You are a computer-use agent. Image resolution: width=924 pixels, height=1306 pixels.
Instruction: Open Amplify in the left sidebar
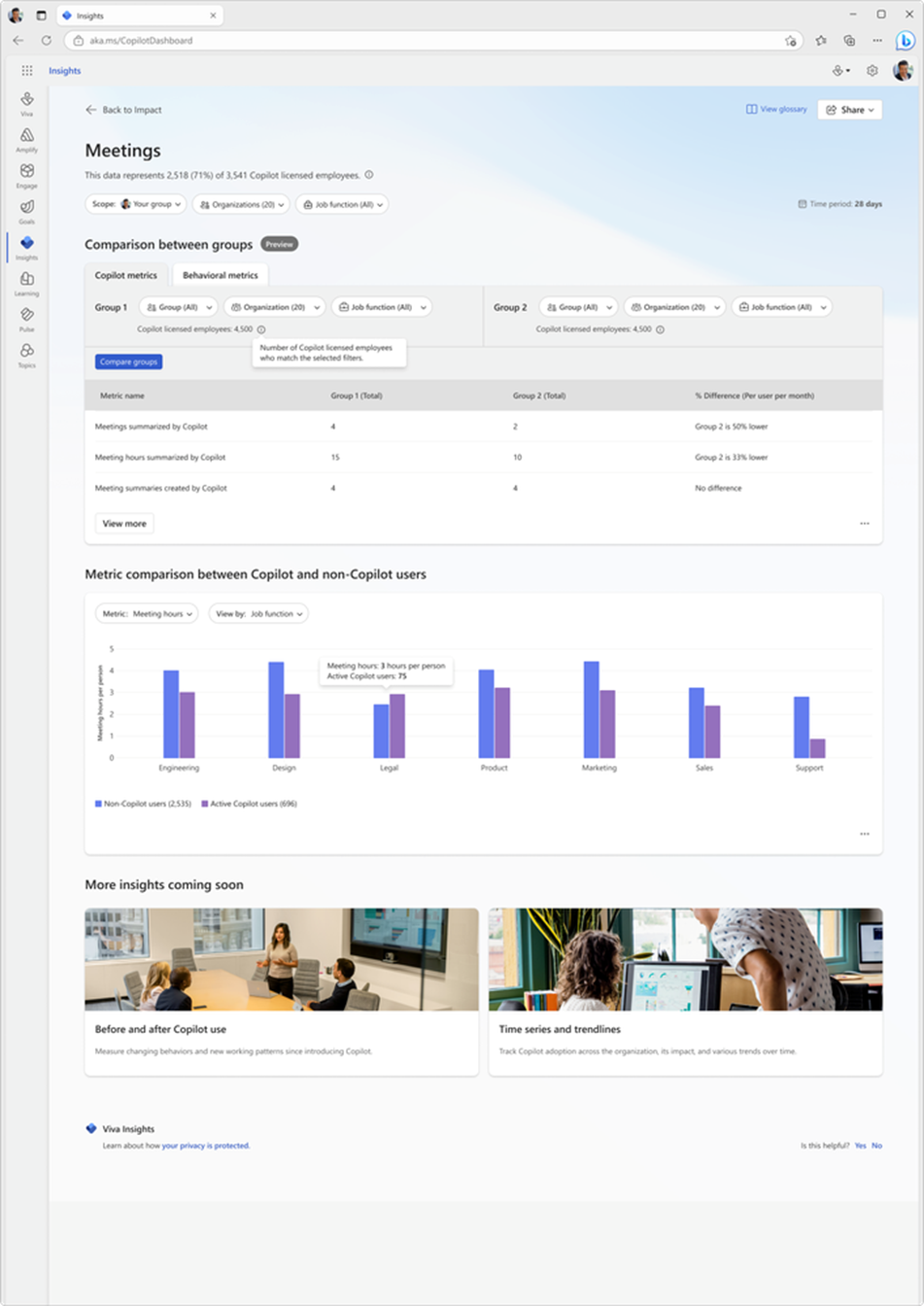pos(26,139)
